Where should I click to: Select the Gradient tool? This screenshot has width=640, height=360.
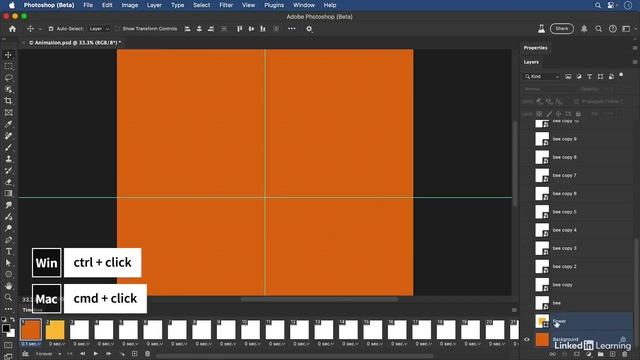coord(9,193)
